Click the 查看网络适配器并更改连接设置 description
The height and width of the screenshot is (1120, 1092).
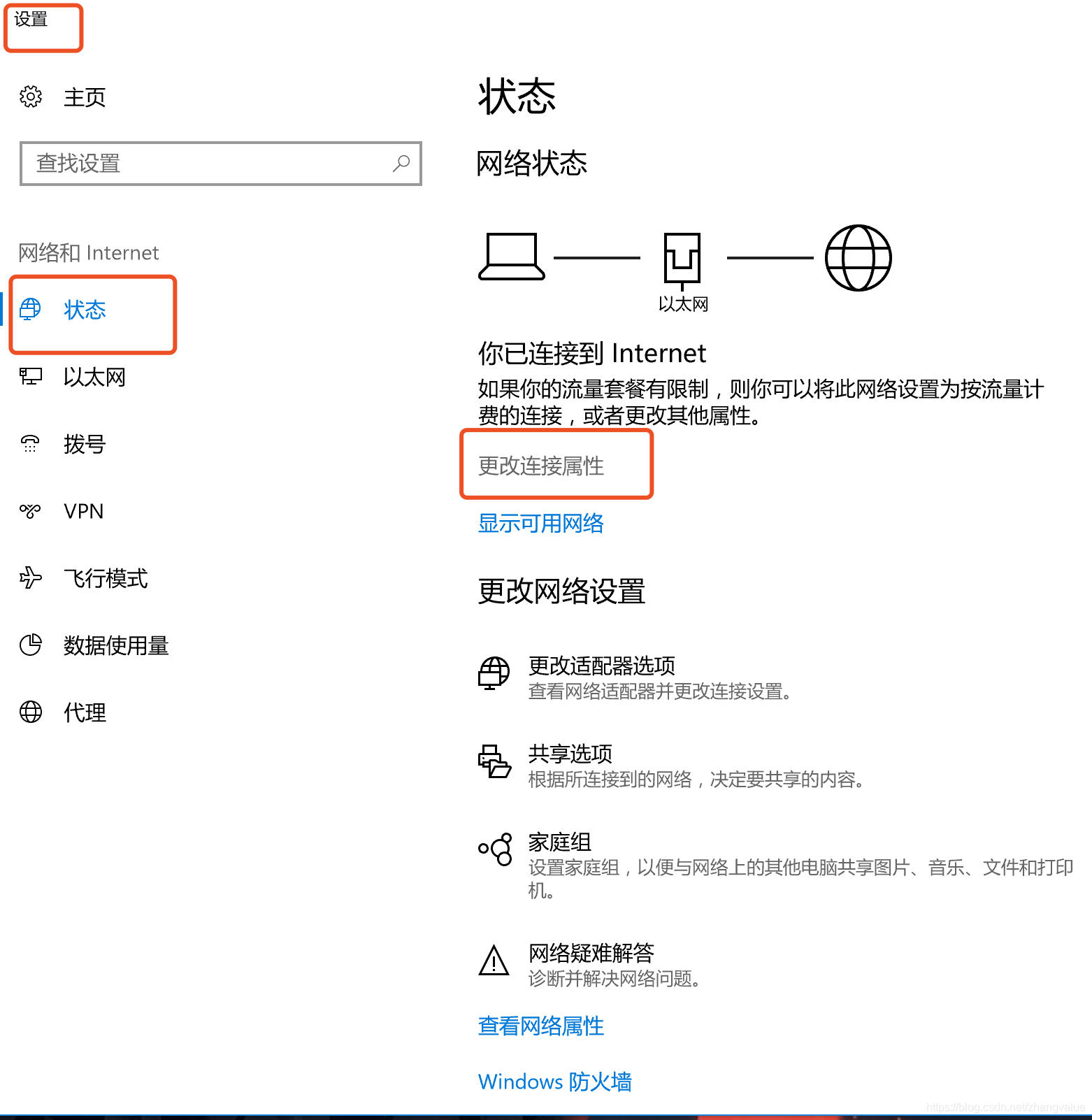661,691
